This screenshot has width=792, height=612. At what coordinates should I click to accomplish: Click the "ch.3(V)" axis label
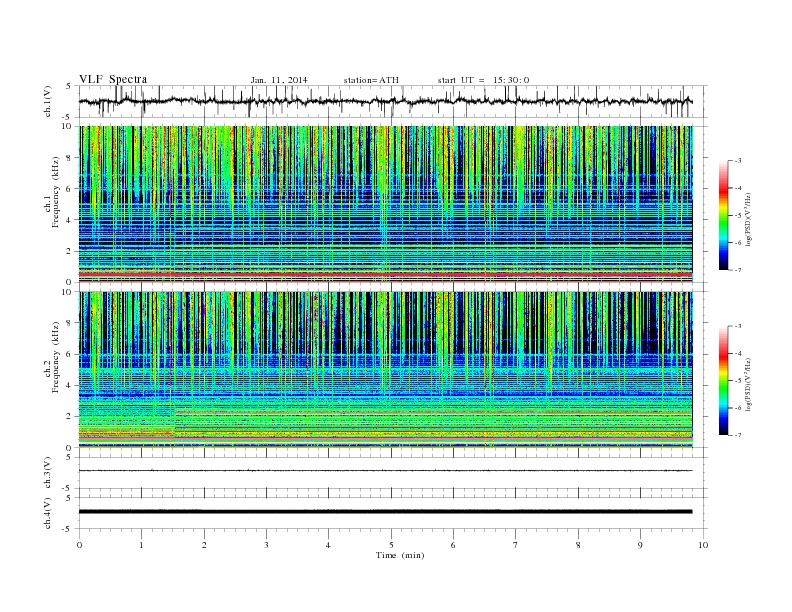coord(48,472)
